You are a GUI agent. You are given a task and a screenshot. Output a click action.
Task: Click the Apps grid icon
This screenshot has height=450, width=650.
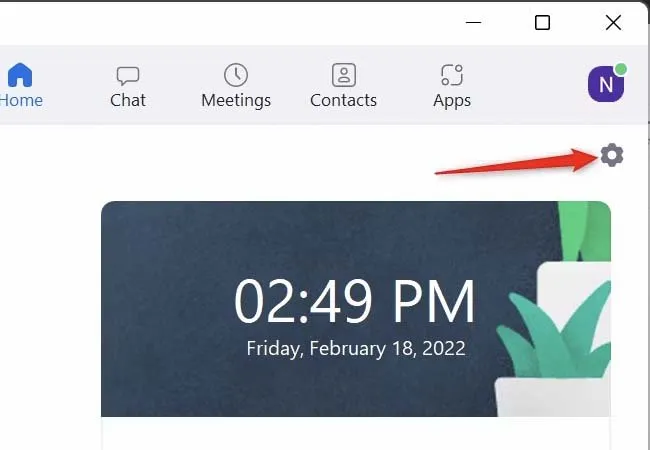tap(452, 75)
